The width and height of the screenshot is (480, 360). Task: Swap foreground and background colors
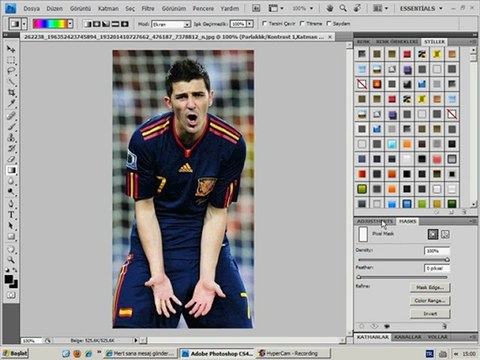pyautogui.click(x=15, y=269)
